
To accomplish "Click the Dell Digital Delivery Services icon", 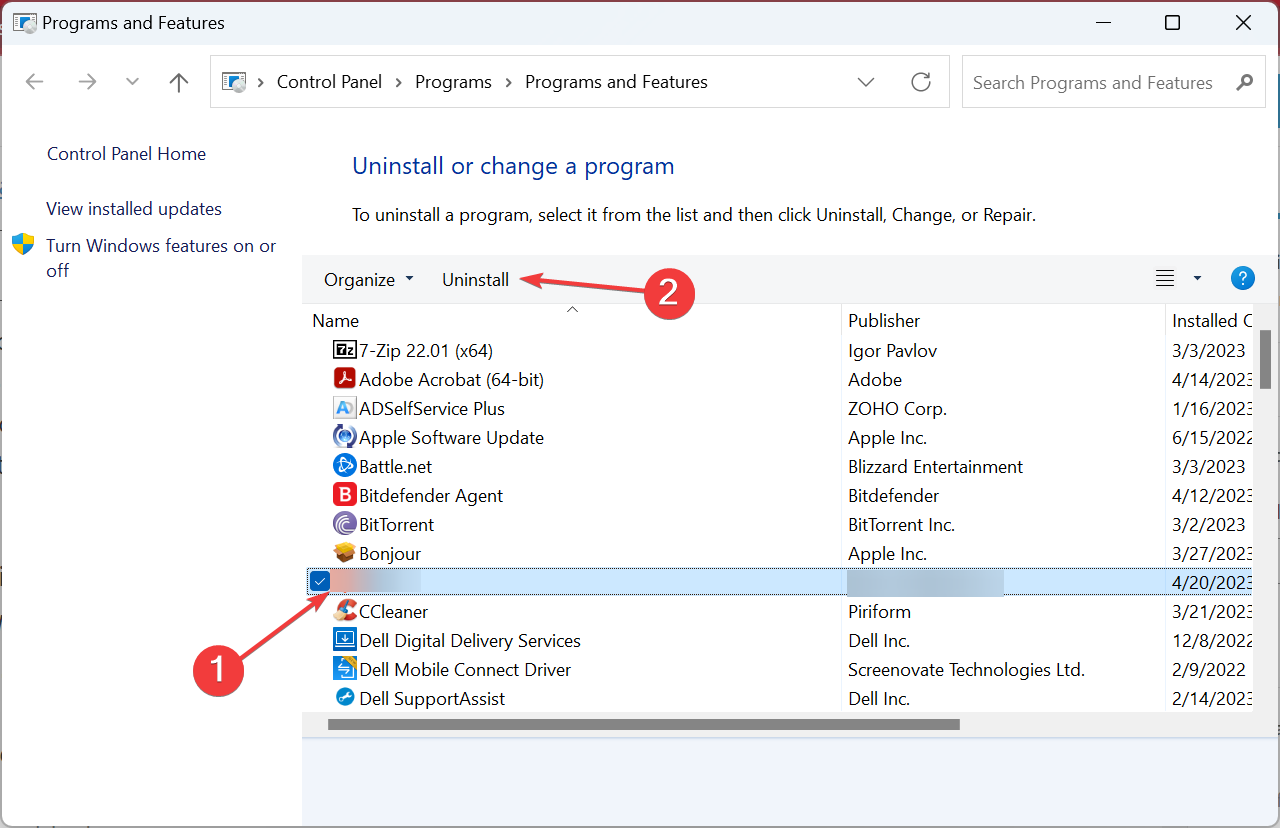I will [345, 640].
